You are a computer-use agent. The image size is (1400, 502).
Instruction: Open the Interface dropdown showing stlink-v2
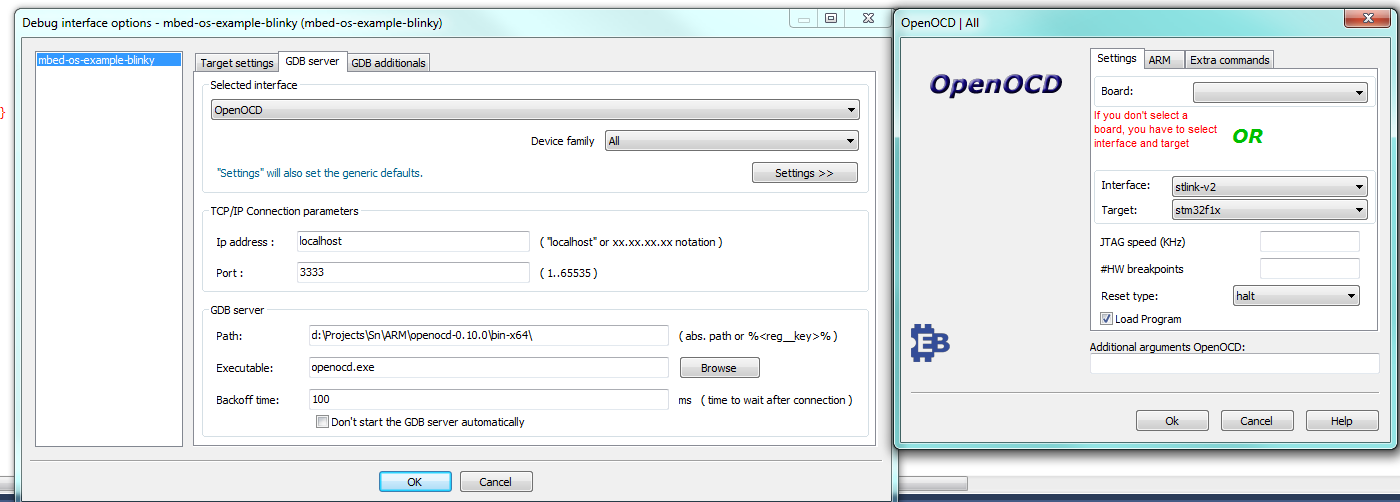click(x=1270, y=186)
